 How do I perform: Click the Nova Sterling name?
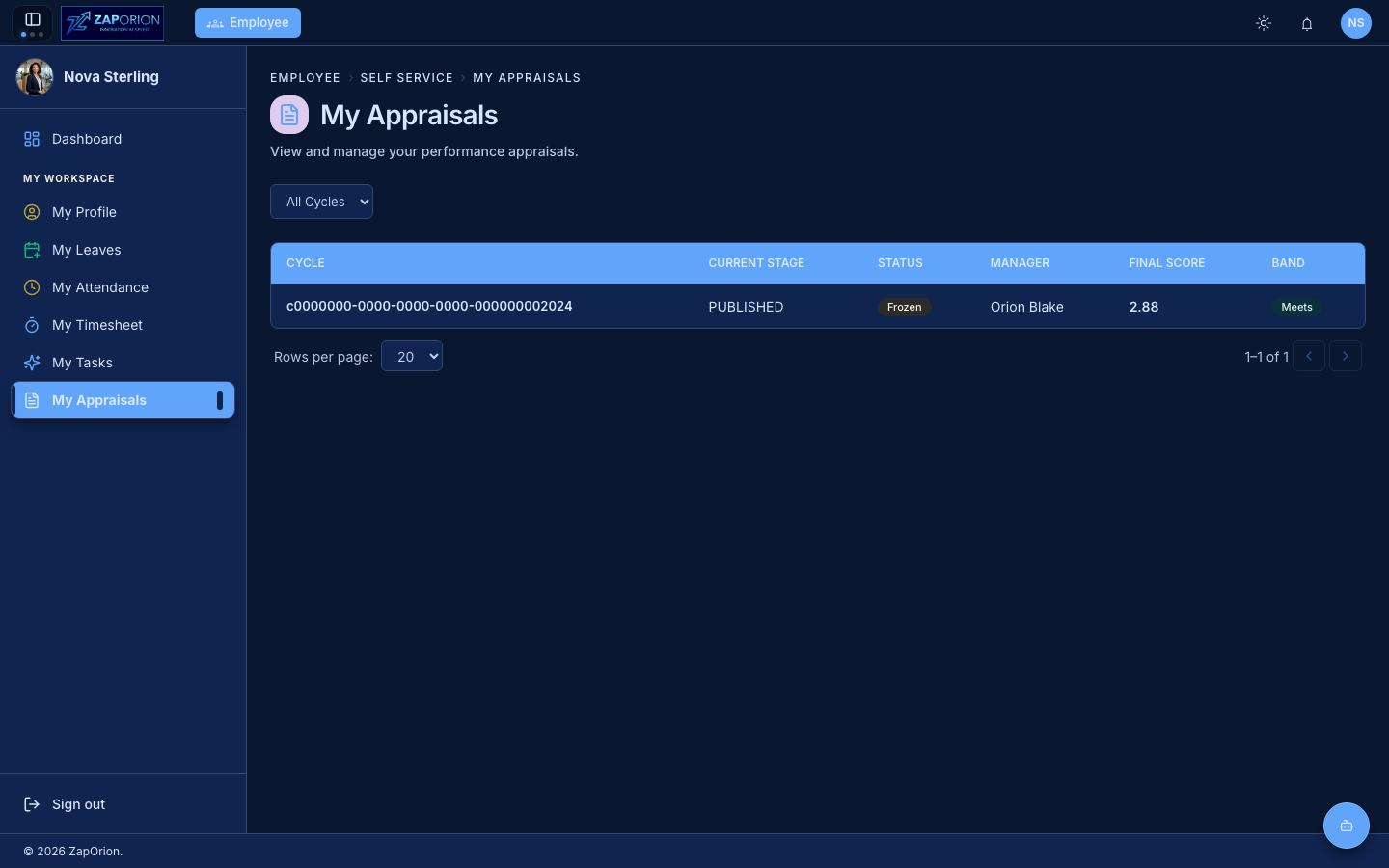click(111, 77)
